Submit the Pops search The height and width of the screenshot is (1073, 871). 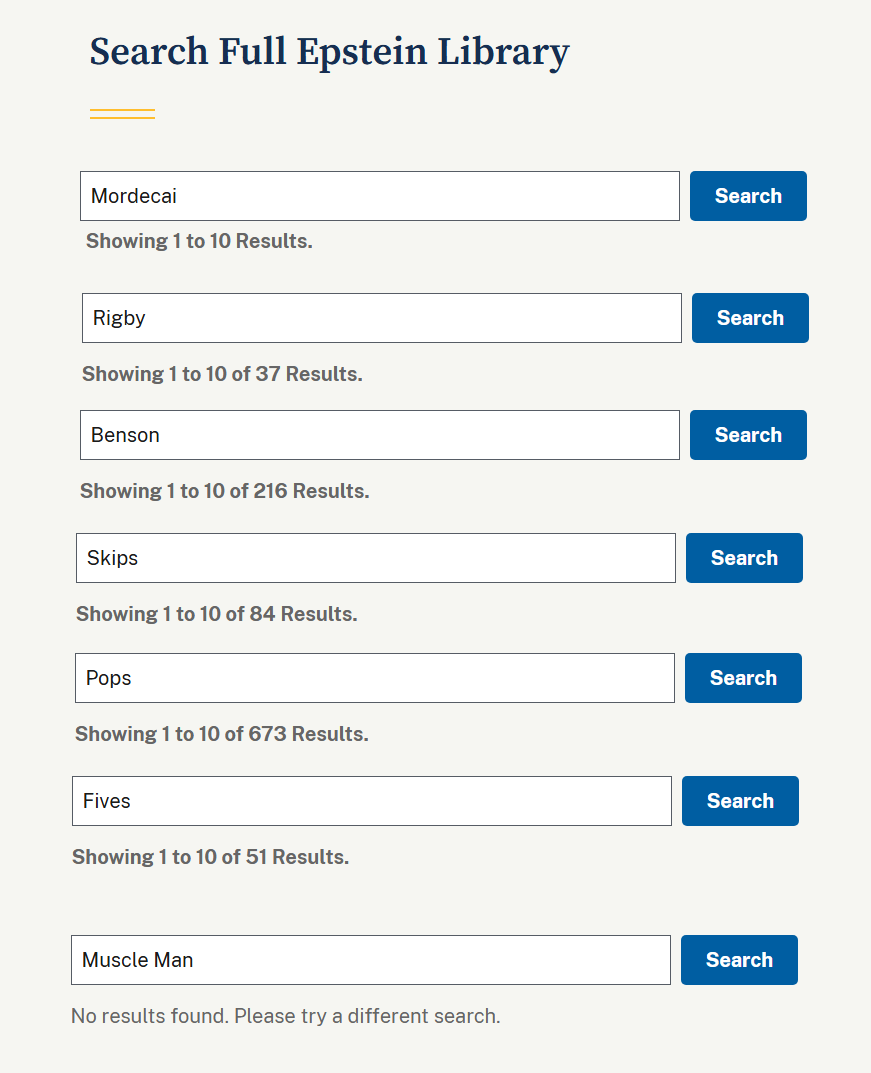(743, 678)
